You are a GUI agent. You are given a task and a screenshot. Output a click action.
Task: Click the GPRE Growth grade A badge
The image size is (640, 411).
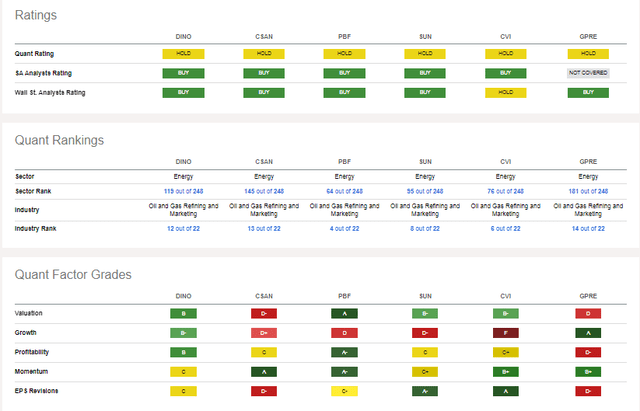pyautogui.click(x=588, y=333)
